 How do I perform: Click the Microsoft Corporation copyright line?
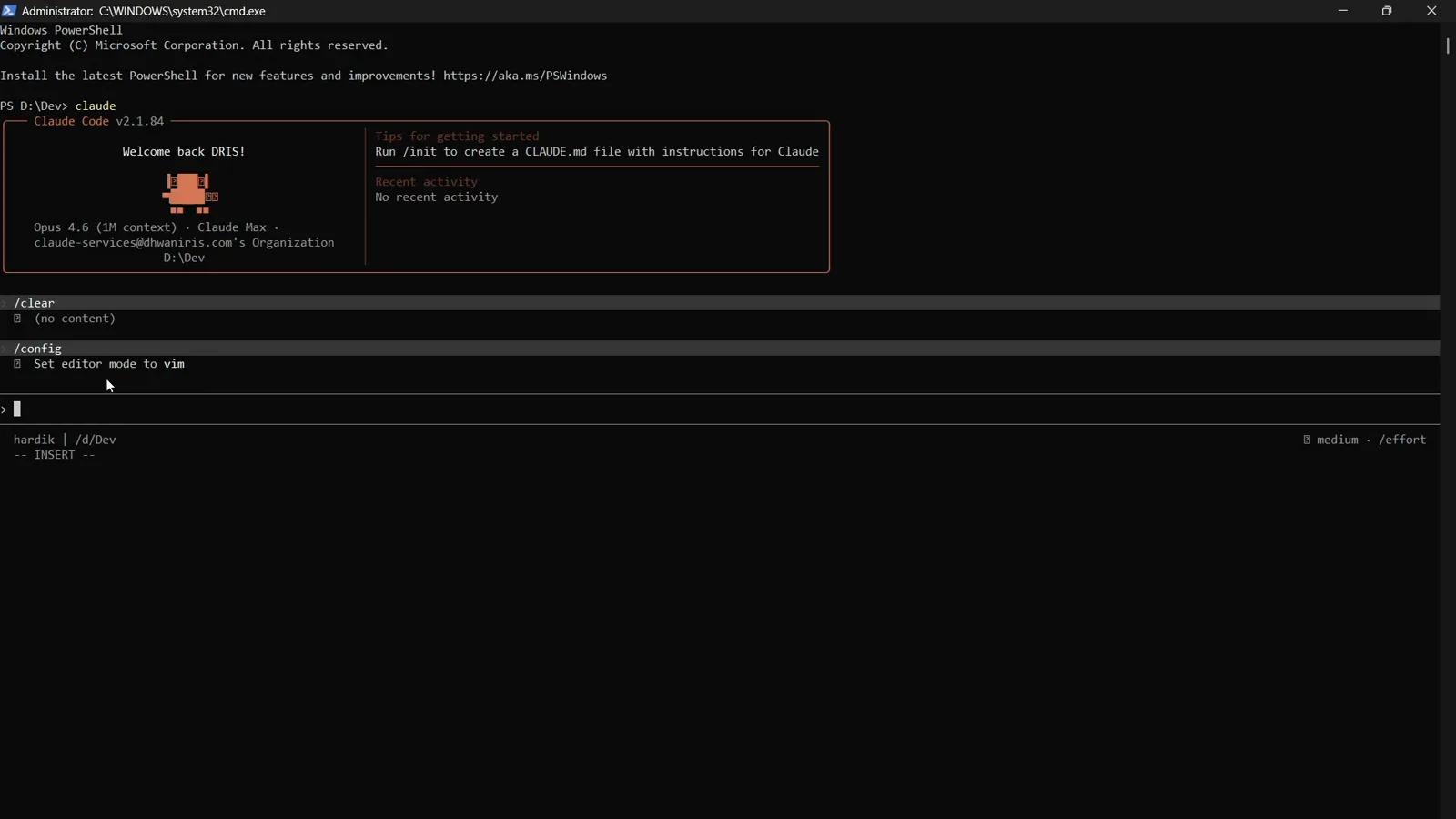(194, 45)
